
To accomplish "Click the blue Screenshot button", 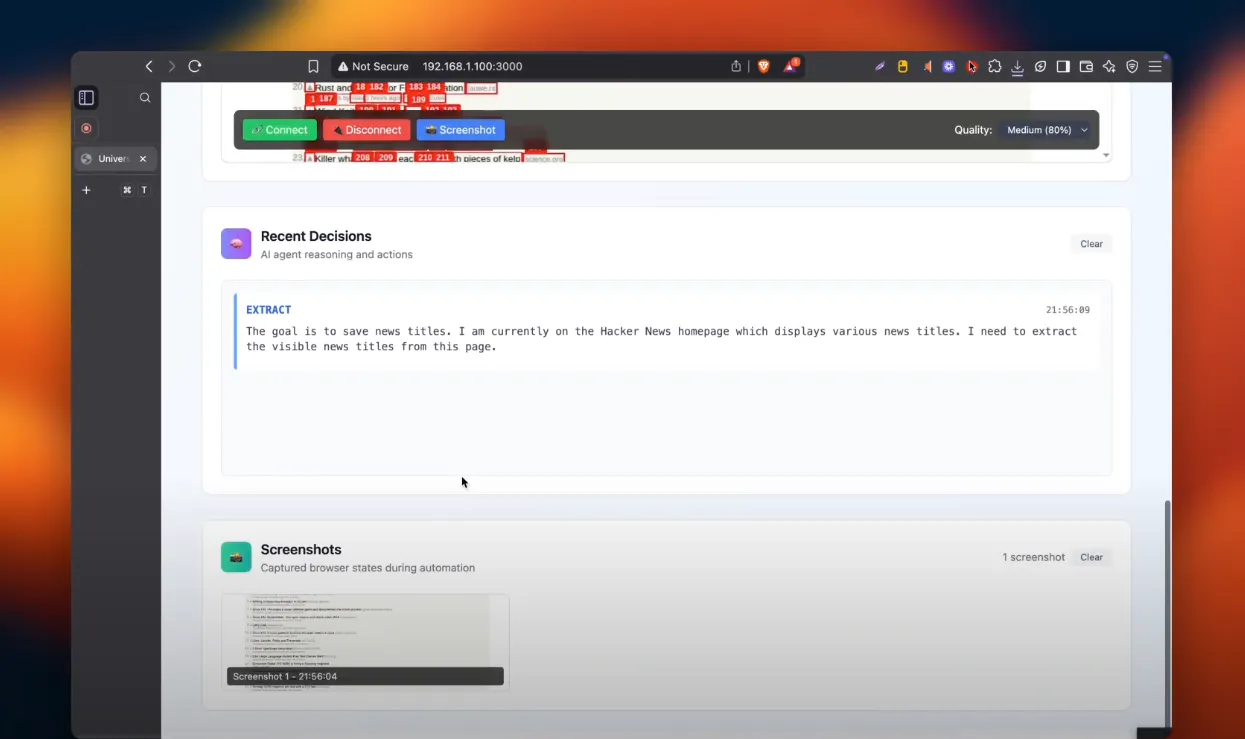I will click(461, 130).
